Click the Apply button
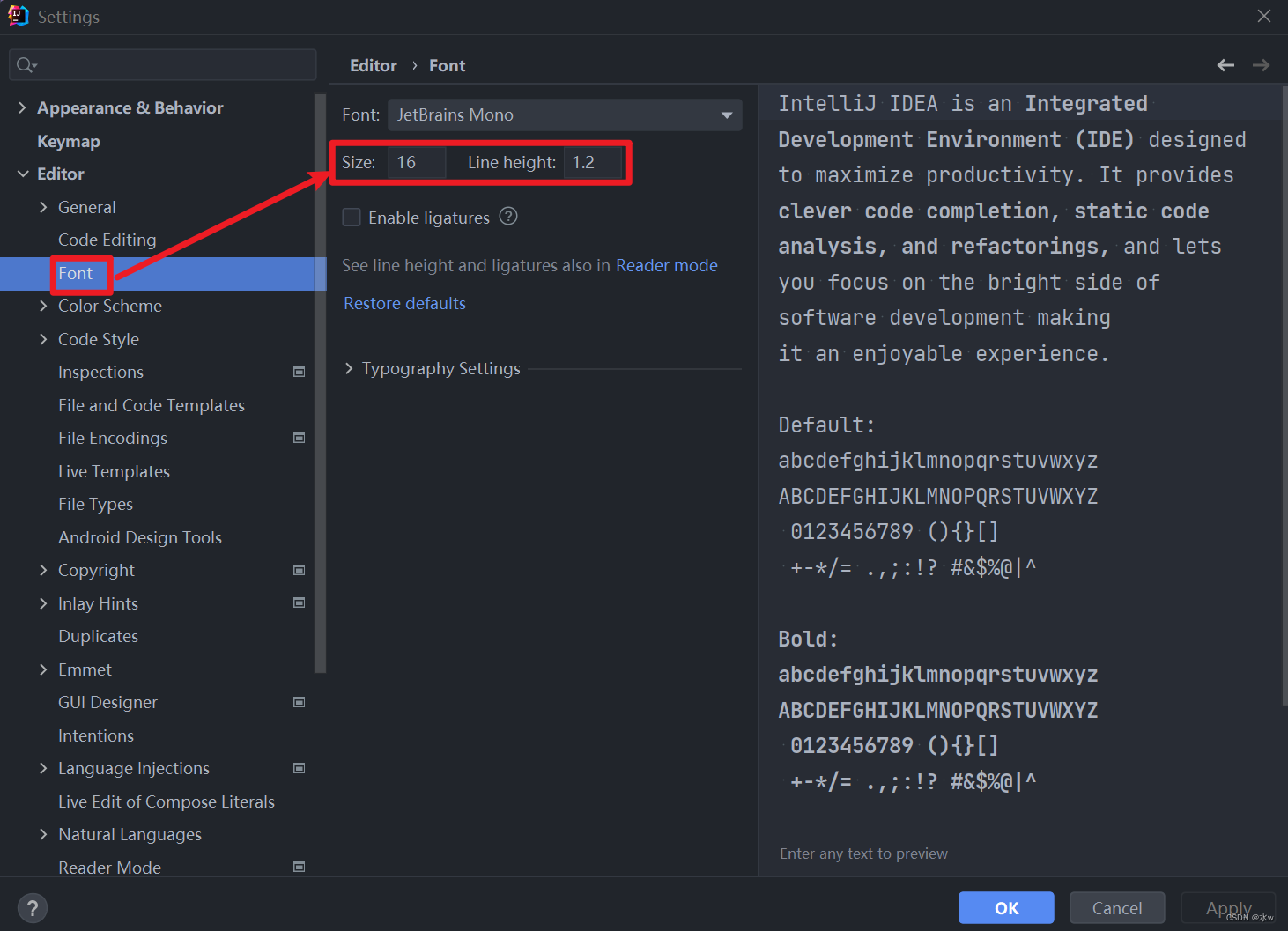This screenshot has width=1288, height=931. coord(1228,908)
